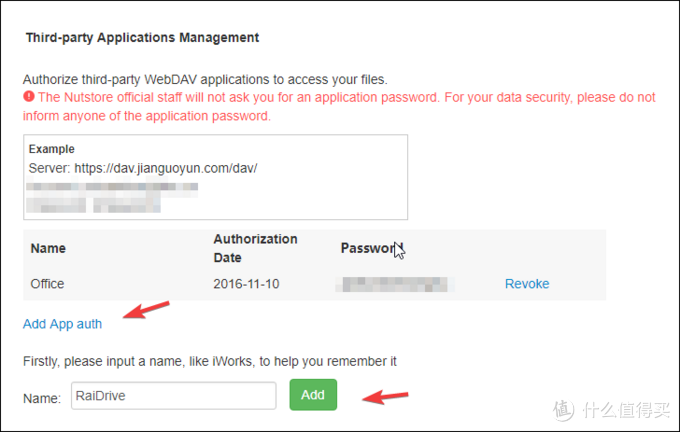
Task: Click the blurred Office password value
Action: (395, 284)
